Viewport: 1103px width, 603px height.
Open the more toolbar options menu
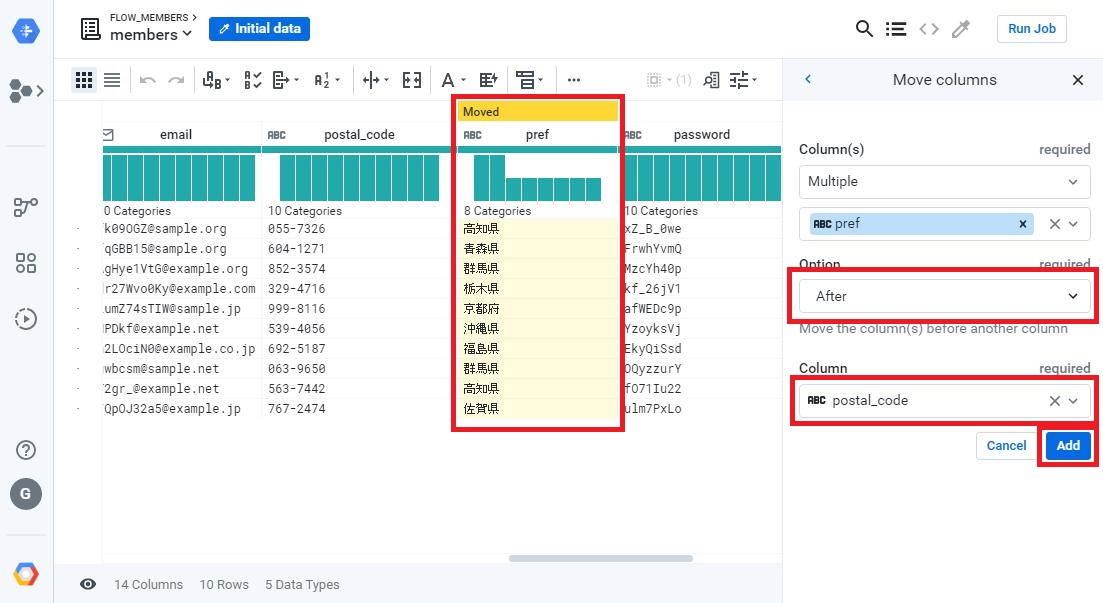point(574,80)
